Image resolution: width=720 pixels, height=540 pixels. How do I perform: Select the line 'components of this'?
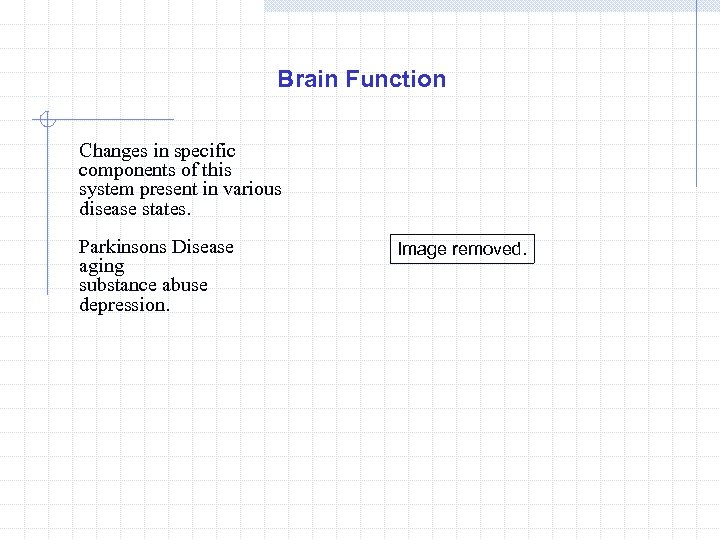[x=155, y=170]
